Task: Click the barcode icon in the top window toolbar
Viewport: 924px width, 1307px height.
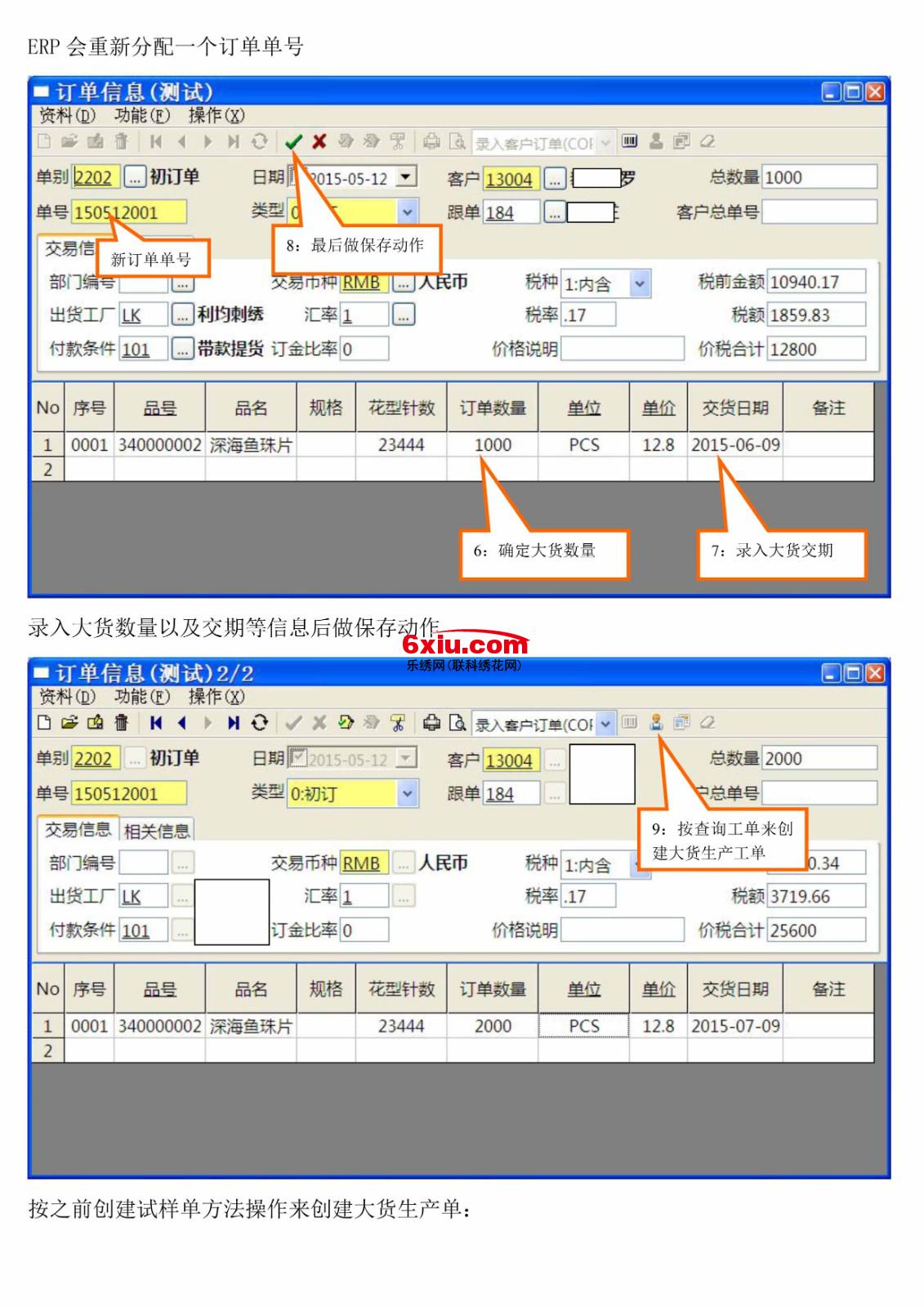Action: (x=629, y=141)
